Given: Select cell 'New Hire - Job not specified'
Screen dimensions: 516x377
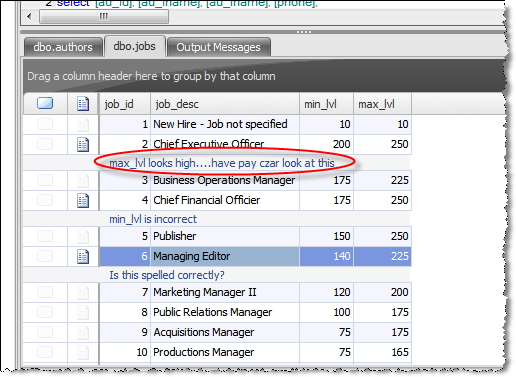Looking at the screenshot, I should pos(225,124).
